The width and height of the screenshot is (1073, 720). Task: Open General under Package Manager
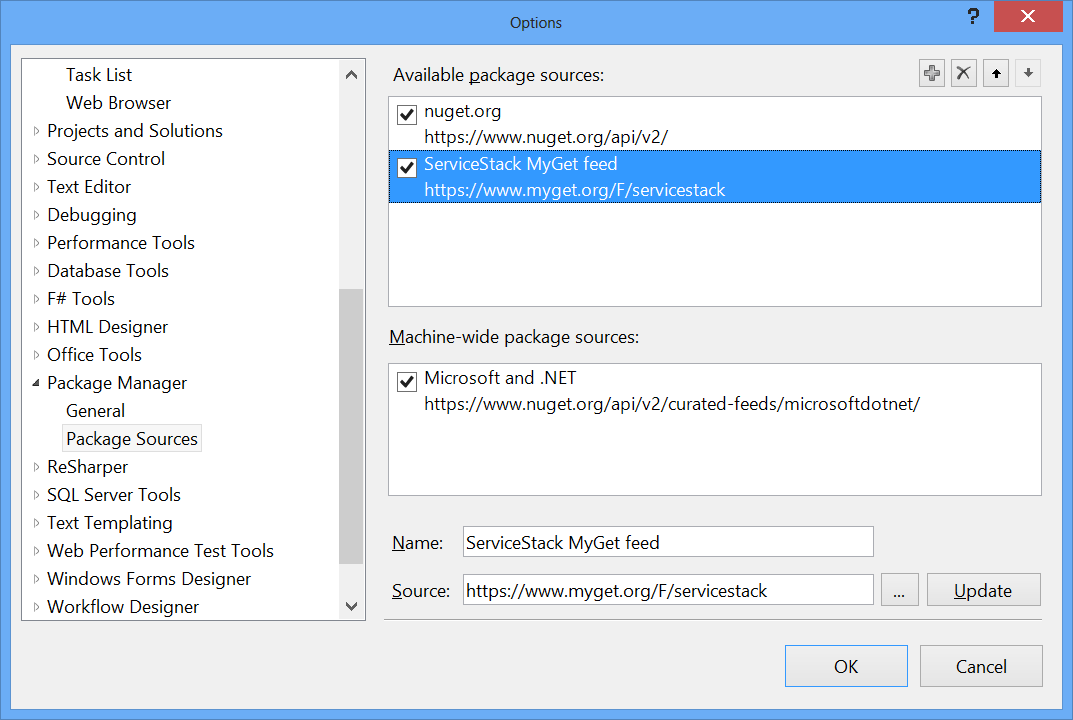pos(95,411)
